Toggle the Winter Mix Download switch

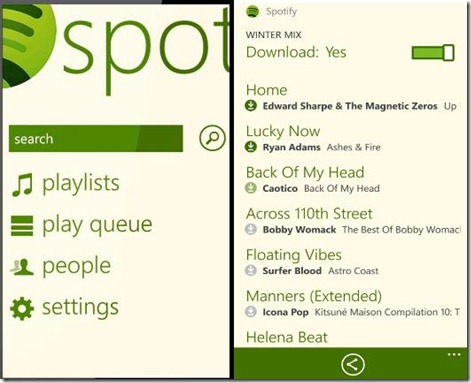coord(433,53)
